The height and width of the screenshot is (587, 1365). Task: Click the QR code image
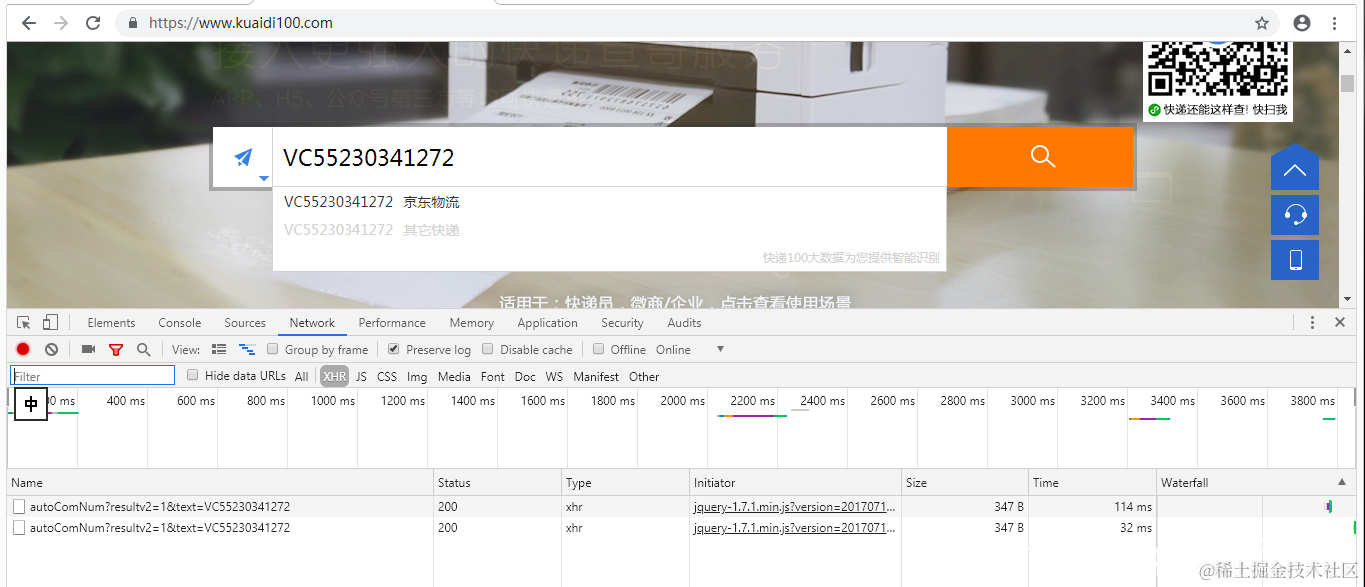[x=1218, y=69]
